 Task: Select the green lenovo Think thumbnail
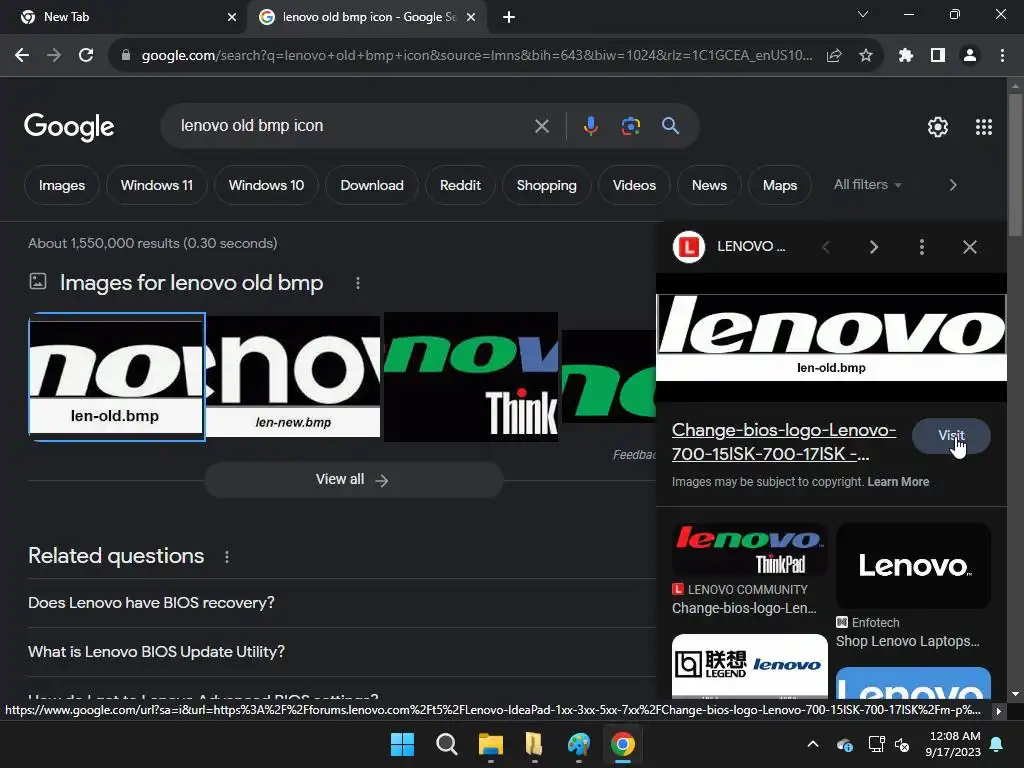pos(471,377)
